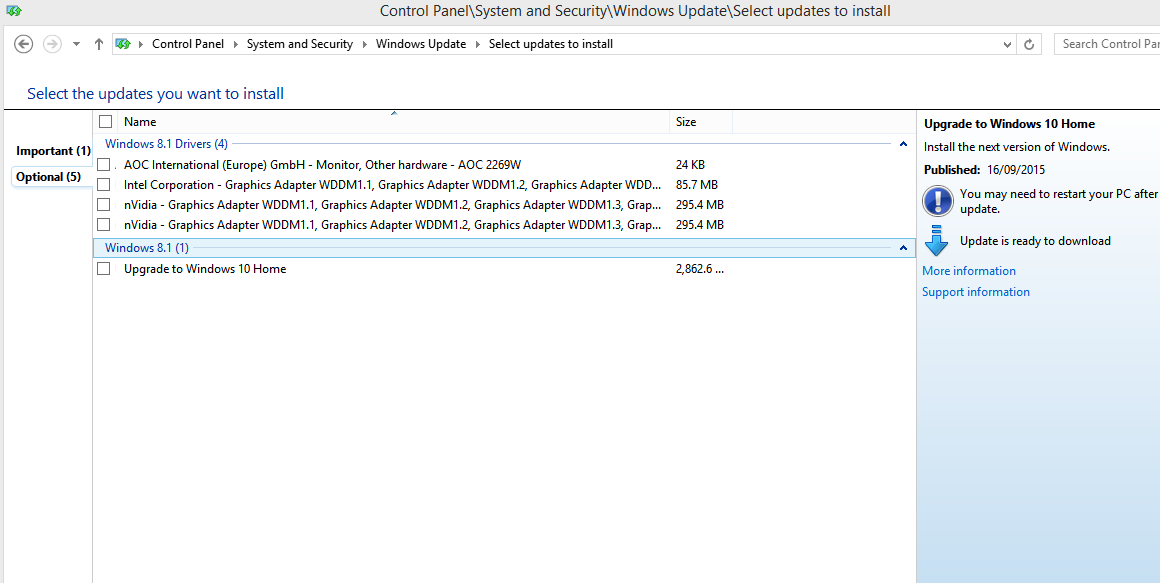Viewport: 1160px width, 583px height.
Task: Select the AOC International monitor driver row
Action: [504, 164]
